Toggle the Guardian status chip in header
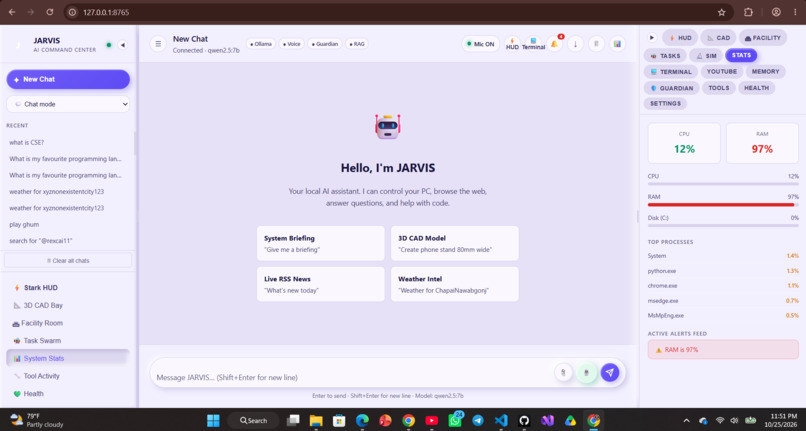Viewport: 806px width, 431px height. click(325, 44)
